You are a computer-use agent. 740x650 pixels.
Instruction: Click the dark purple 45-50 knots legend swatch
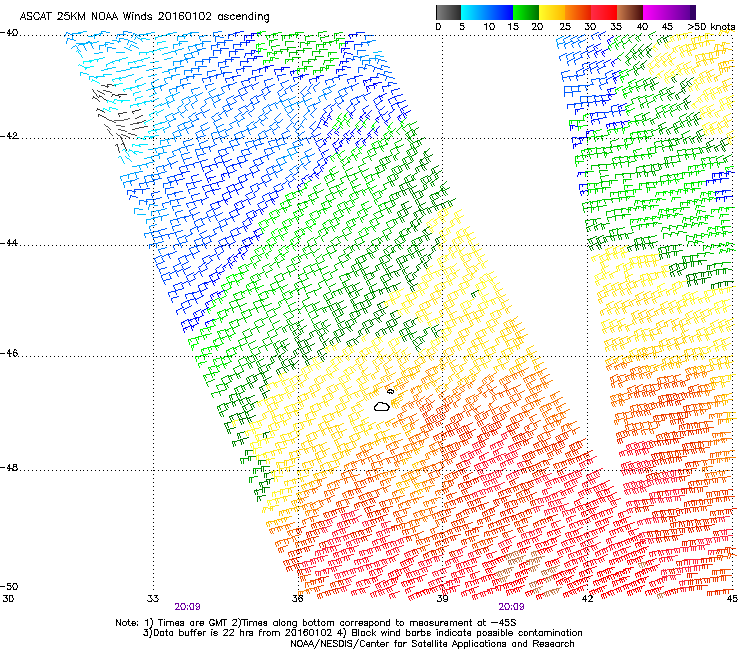[682, 12]
